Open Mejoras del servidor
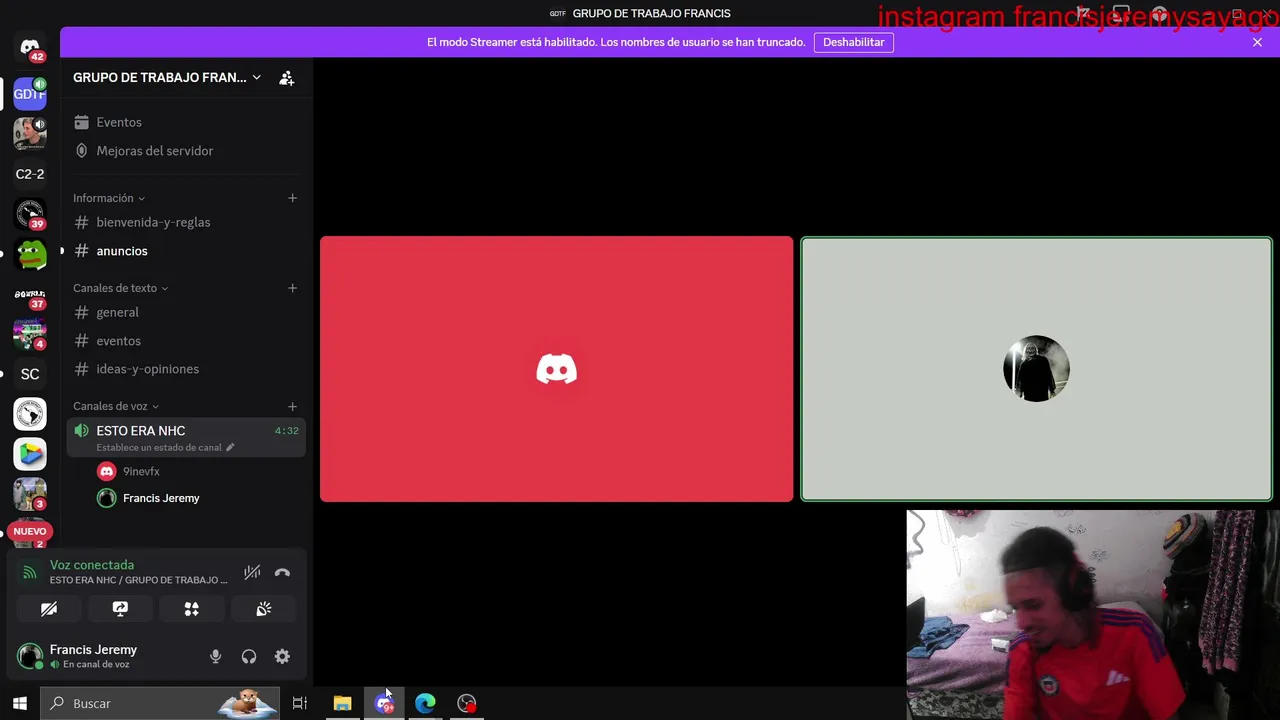 187,151
